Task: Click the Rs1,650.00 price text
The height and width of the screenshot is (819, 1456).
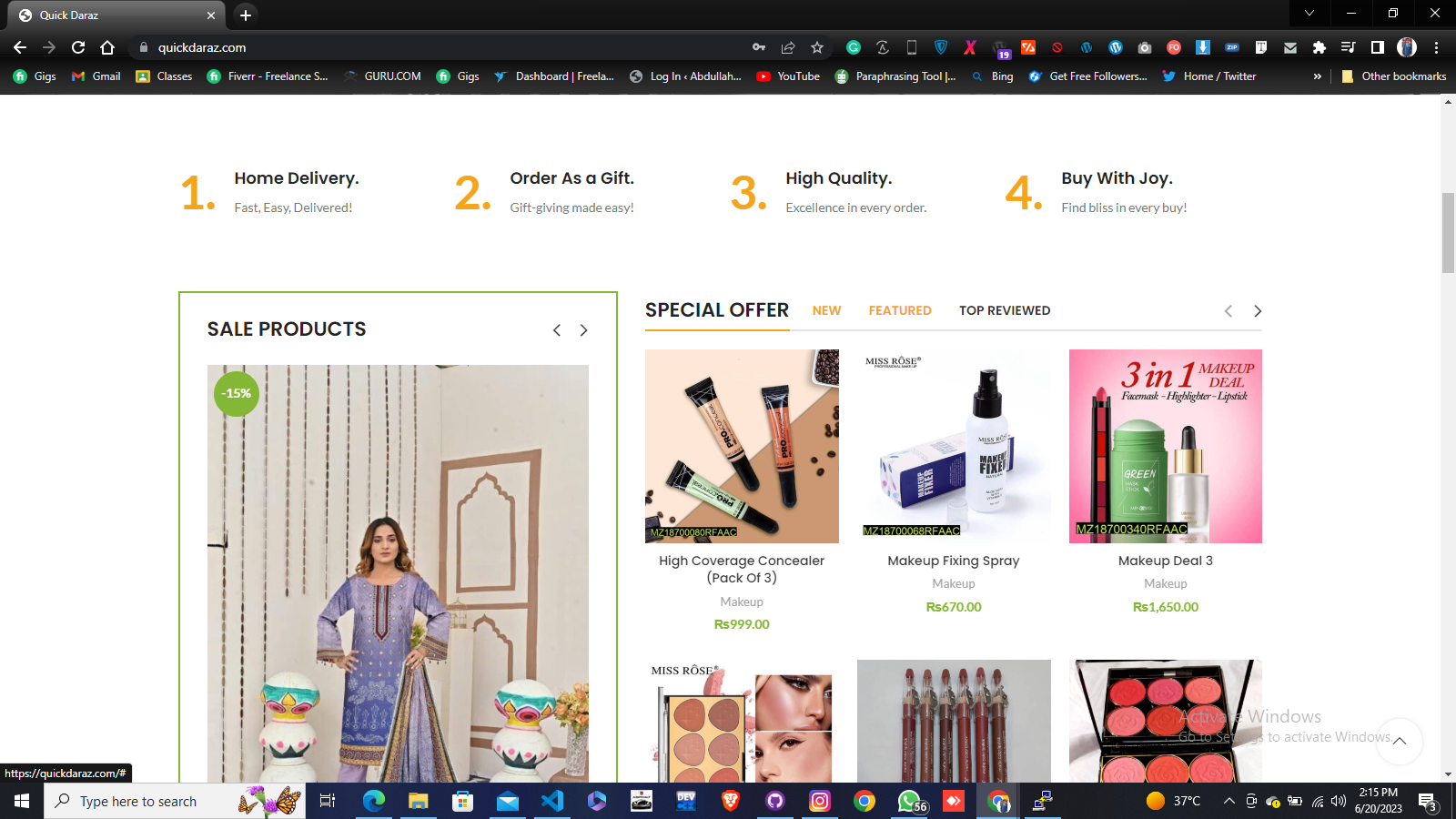Action: pyautogui.click(x=1166, y=607)
